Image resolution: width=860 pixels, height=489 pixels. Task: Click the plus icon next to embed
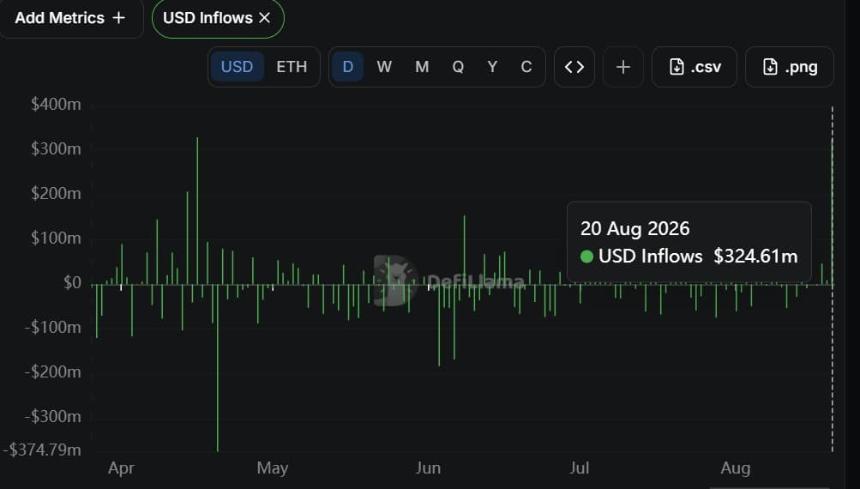click(x=623, y=67)
